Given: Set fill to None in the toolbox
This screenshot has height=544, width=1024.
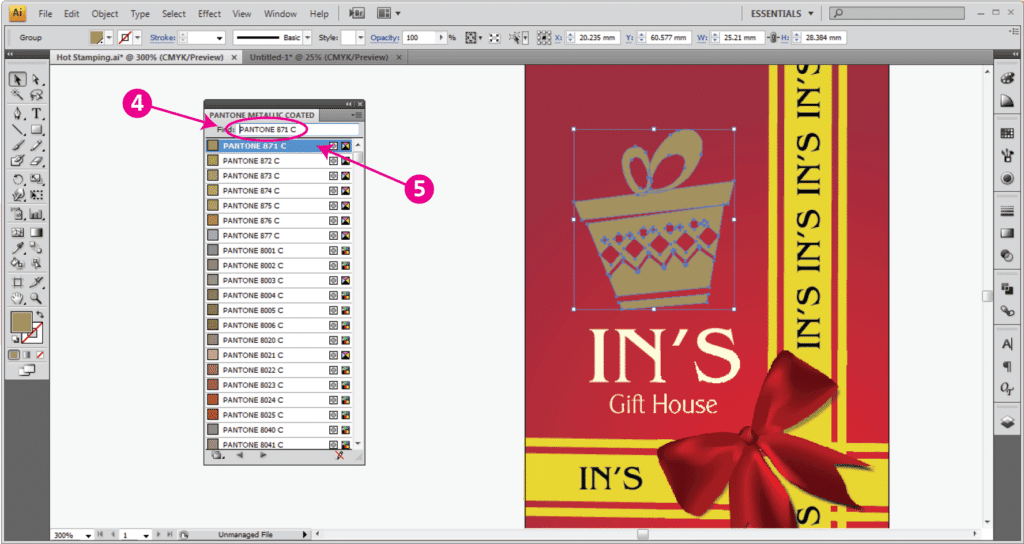Looking at the screenshot, I should tap(40, 355).
